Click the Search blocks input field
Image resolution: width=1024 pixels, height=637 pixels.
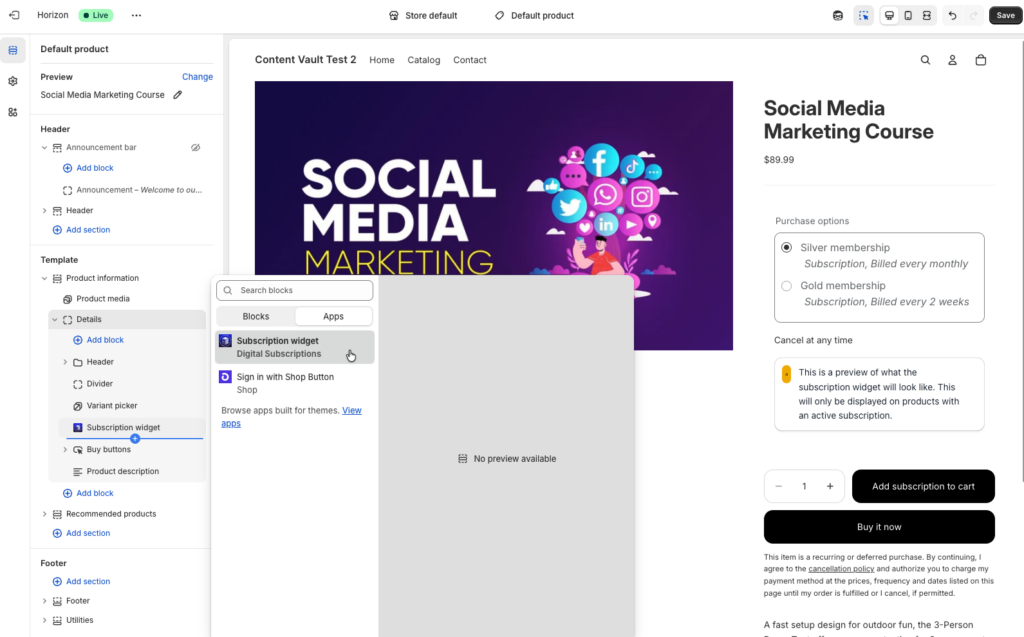(x=295, y=290)
